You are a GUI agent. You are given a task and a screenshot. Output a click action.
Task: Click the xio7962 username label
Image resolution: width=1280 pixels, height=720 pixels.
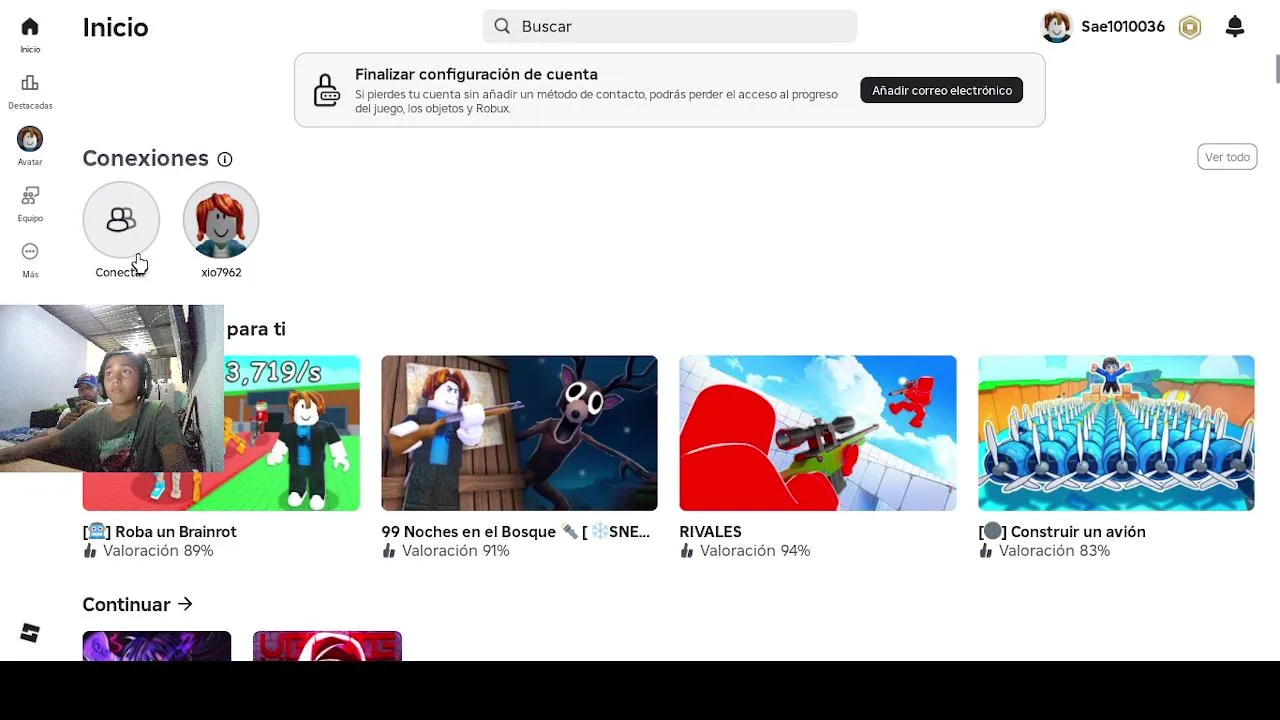pos(221,272)
